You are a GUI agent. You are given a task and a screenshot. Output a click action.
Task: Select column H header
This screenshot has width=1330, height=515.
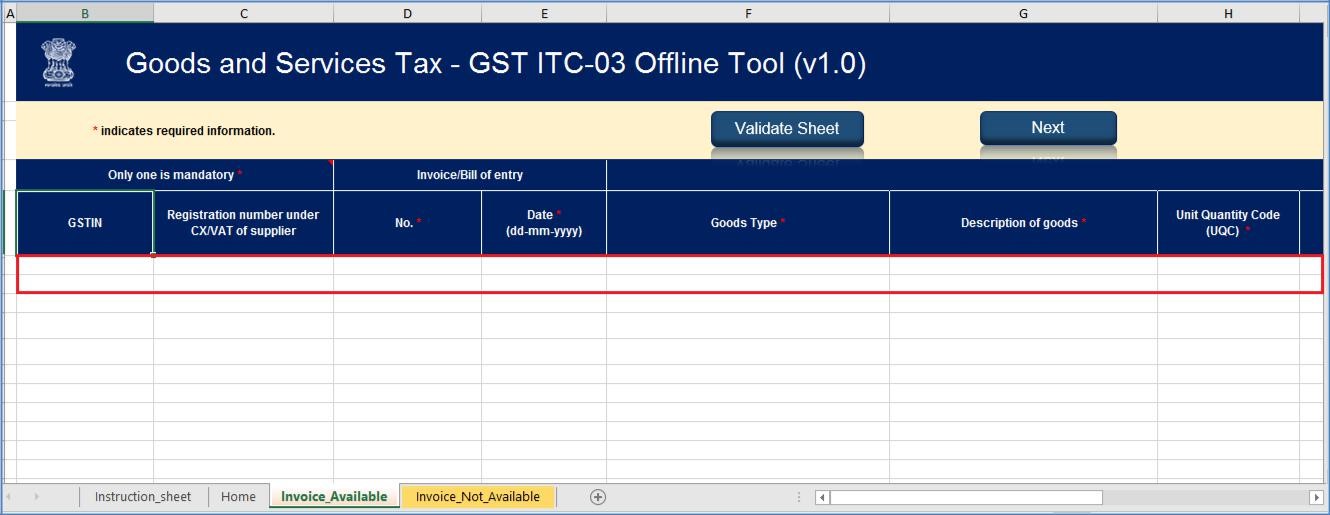tap(1228, 13)
